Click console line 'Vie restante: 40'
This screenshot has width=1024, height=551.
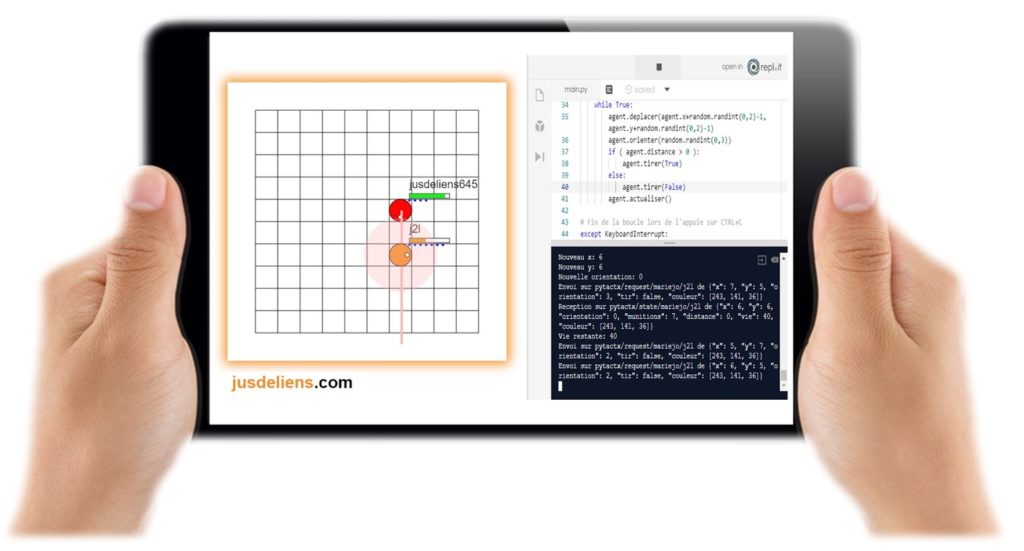(x=587, y=336)
